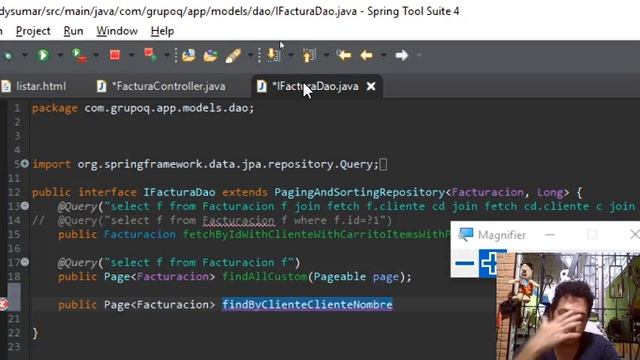The image size is (640, 360).
Task: Collapse the @Query annotation fold on line 13
Action: click(25, 206)
